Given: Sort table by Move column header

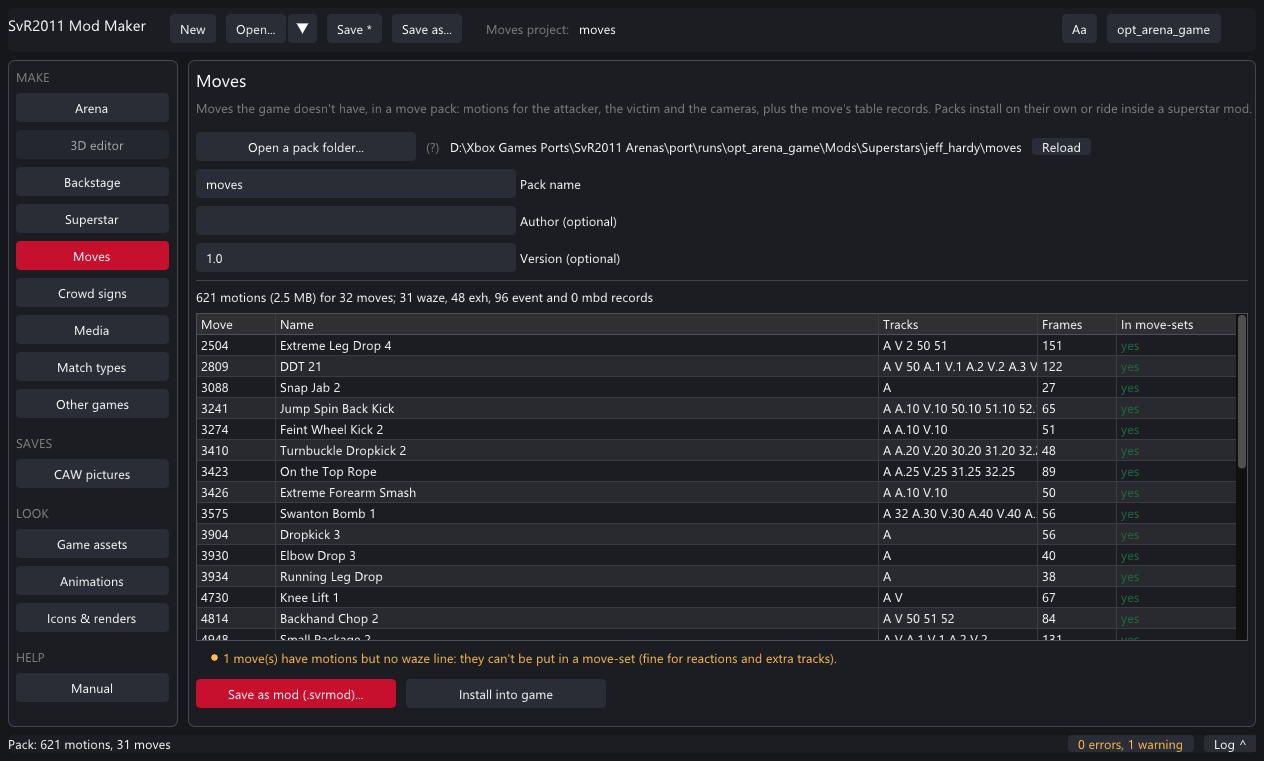Looking at the screenshot, I should 236,324.
